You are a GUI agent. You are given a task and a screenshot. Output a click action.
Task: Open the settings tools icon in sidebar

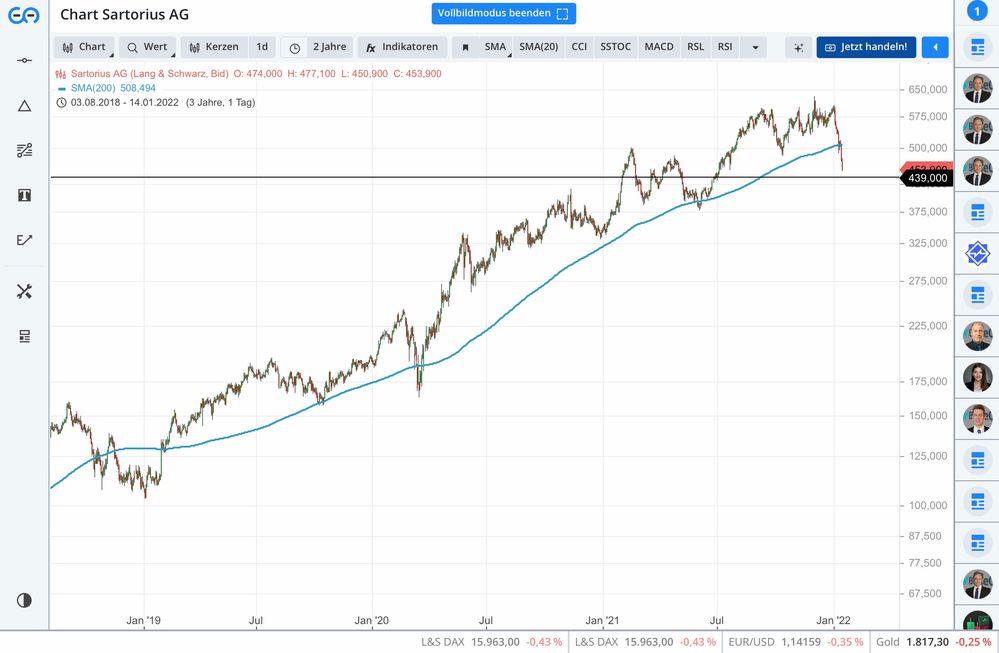tap(24, 291)
